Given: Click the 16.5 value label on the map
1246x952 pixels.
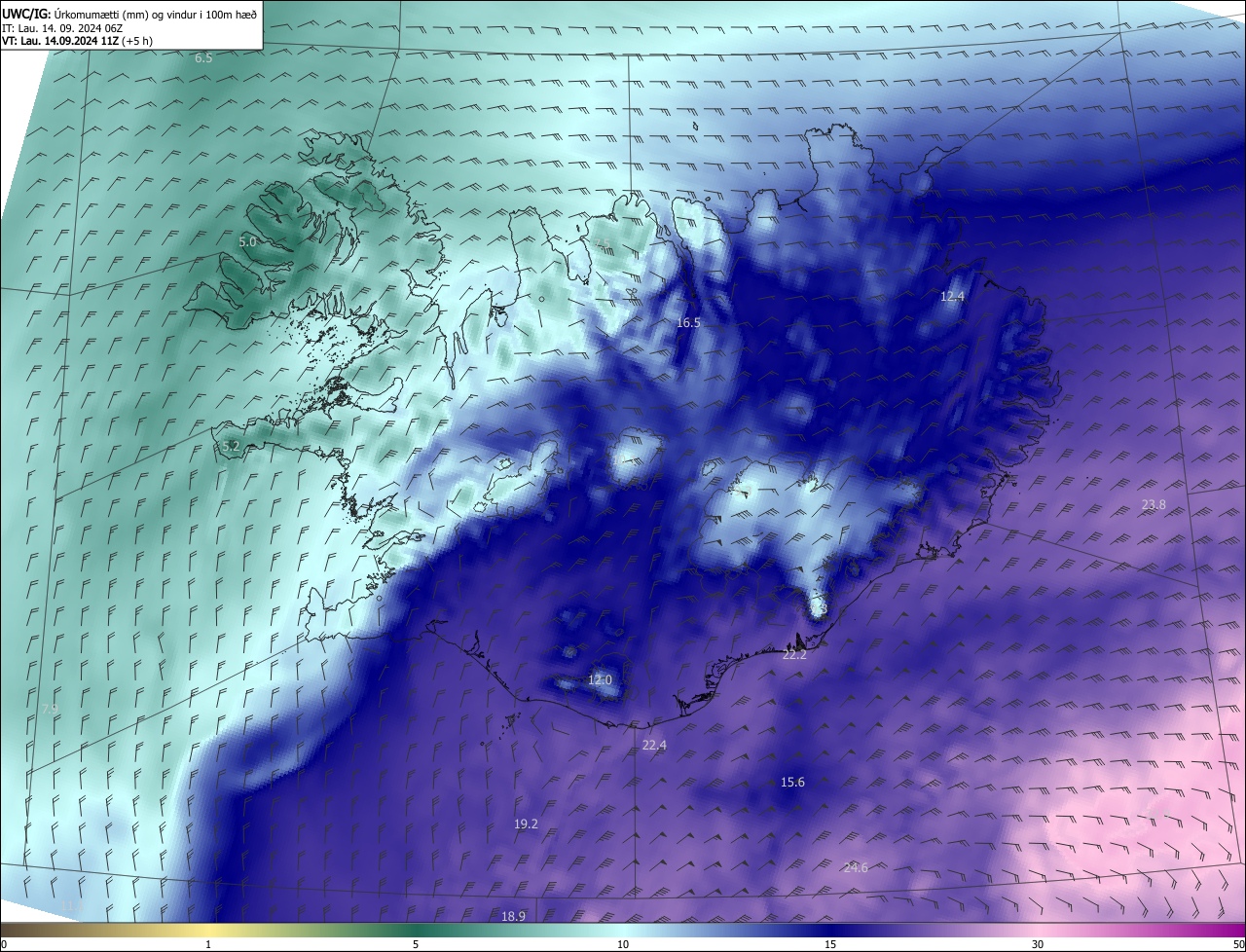Looking at the screenshot, I should [688, 322].
